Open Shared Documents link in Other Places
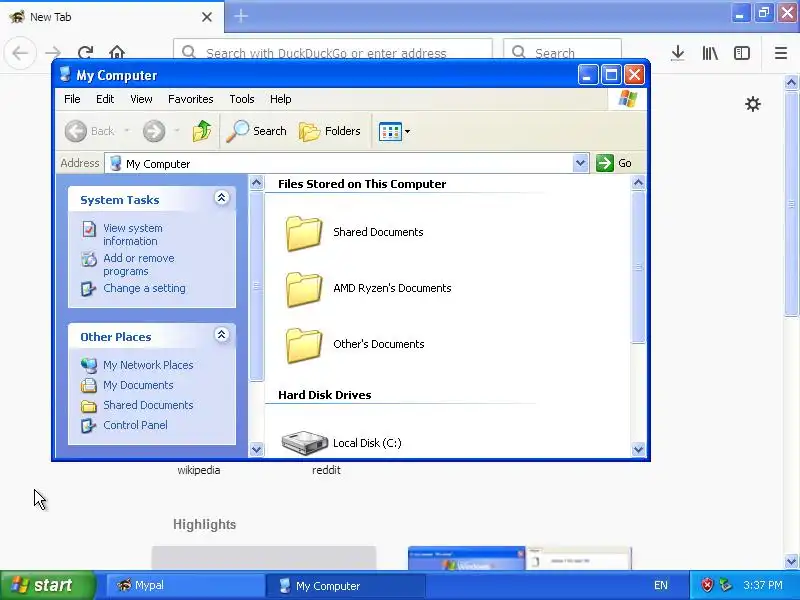Image resolution: width=800 pixels, height=600 pixels. pyautogui.click(x=148, y=405)
